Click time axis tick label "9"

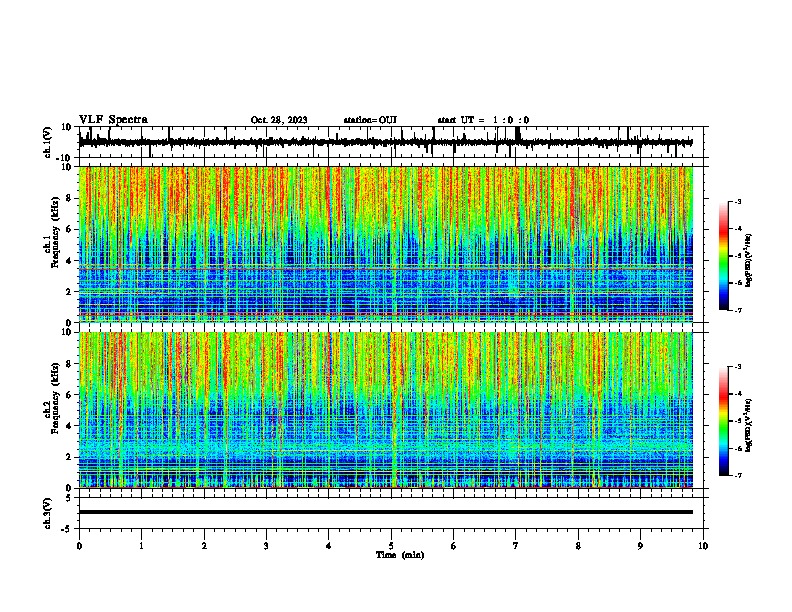click(640, 546)
